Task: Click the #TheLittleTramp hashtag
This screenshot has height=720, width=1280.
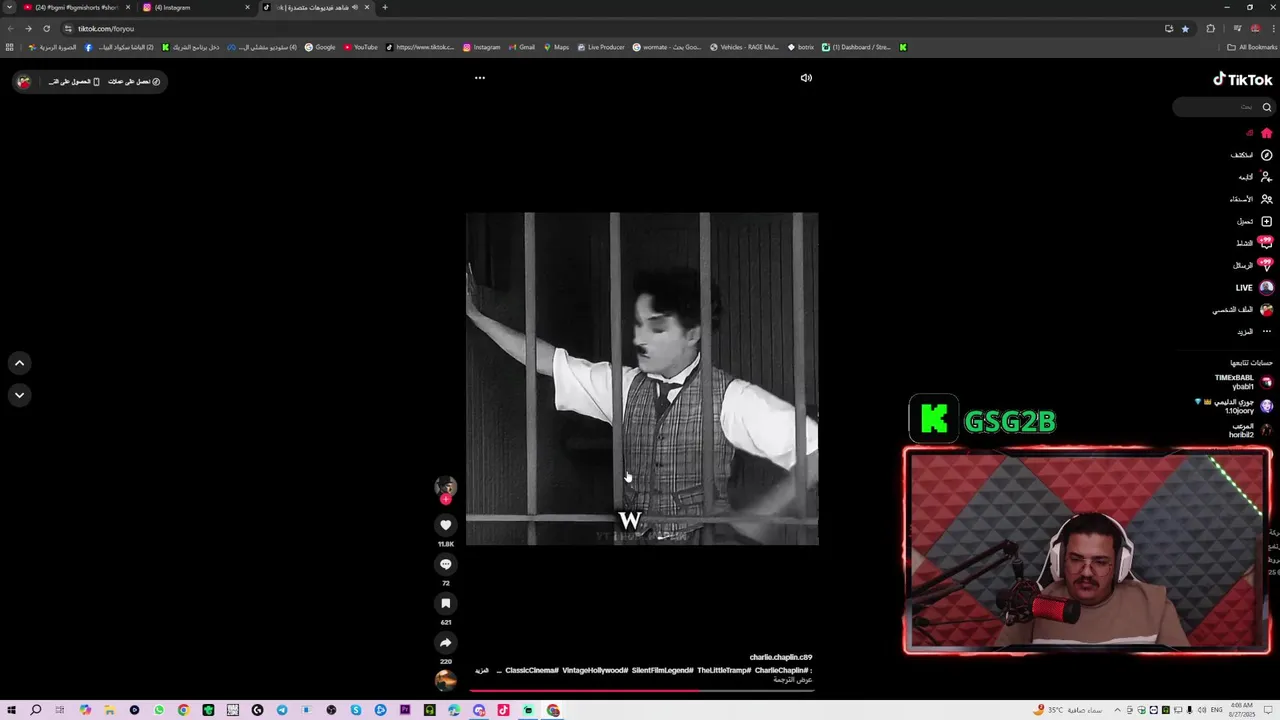Action: tap(724, 671)
